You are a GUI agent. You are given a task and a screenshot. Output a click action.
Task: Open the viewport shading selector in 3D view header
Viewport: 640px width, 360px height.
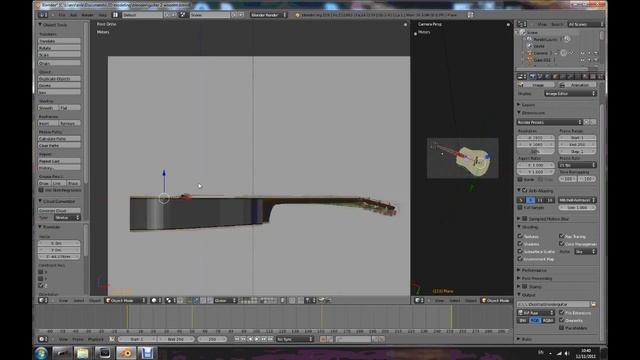pos(156,300)
